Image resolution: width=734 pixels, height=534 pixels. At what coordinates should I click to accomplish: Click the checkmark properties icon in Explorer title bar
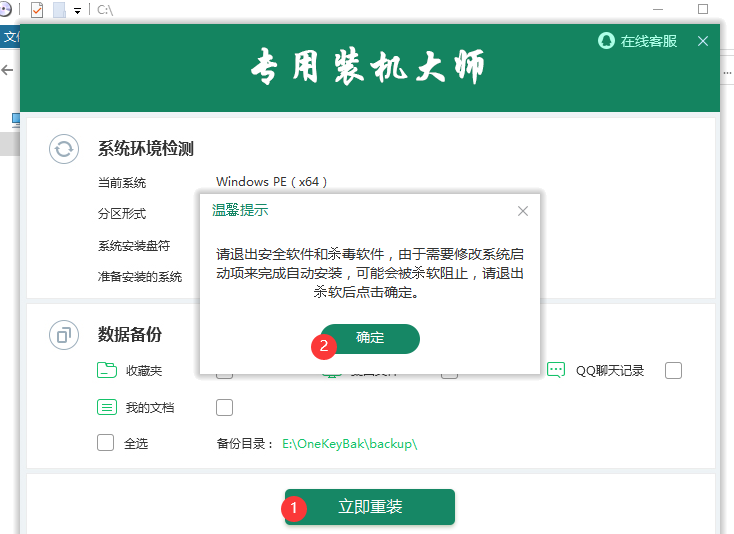37,10
